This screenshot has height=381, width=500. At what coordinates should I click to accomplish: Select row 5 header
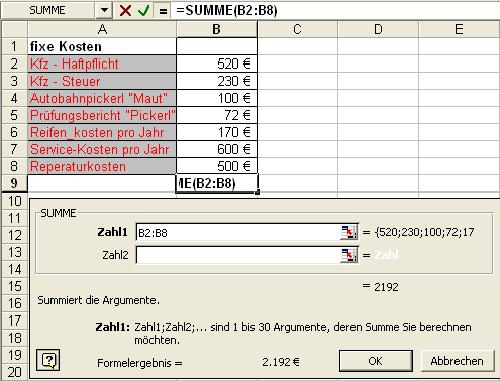14,115
